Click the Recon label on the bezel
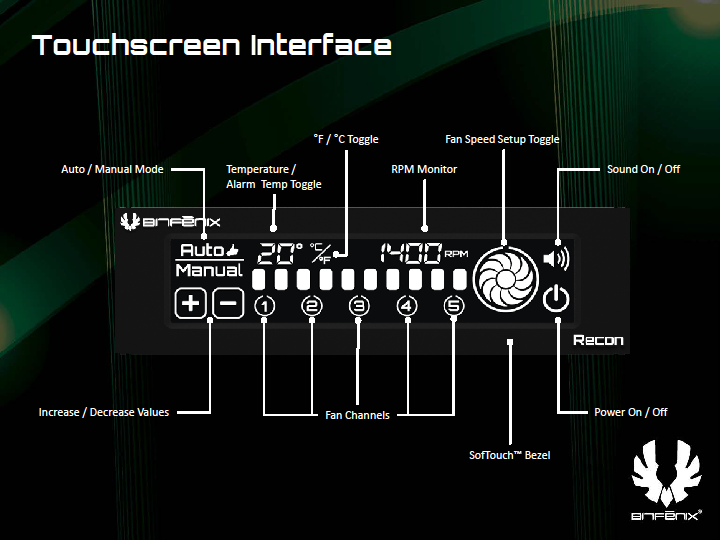The width and height of the screenshot is (720, 540). click(598, 340)
